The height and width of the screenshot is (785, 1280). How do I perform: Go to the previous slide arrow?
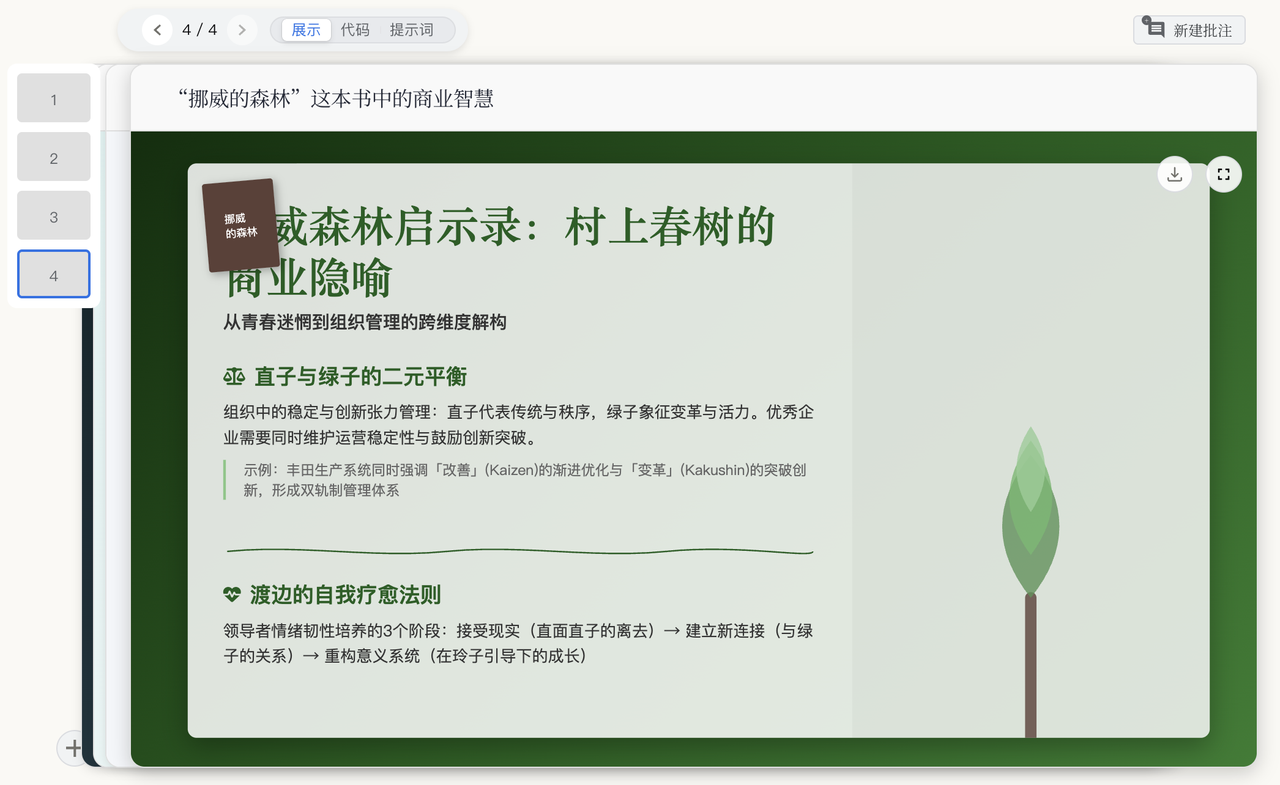click(x=157, y=30)
